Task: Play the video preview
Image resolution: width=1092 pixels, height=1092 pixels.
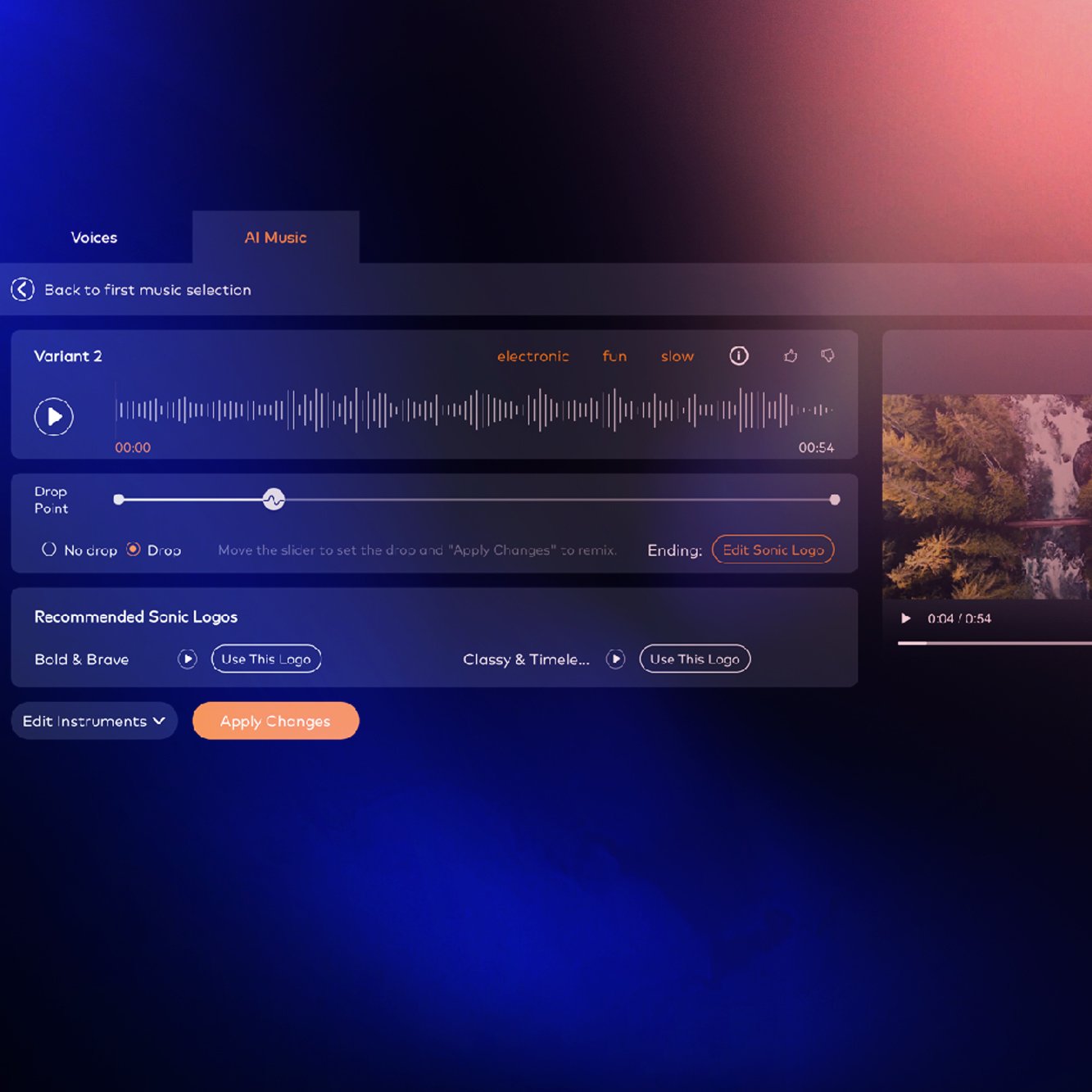Action: click(905, 618)
